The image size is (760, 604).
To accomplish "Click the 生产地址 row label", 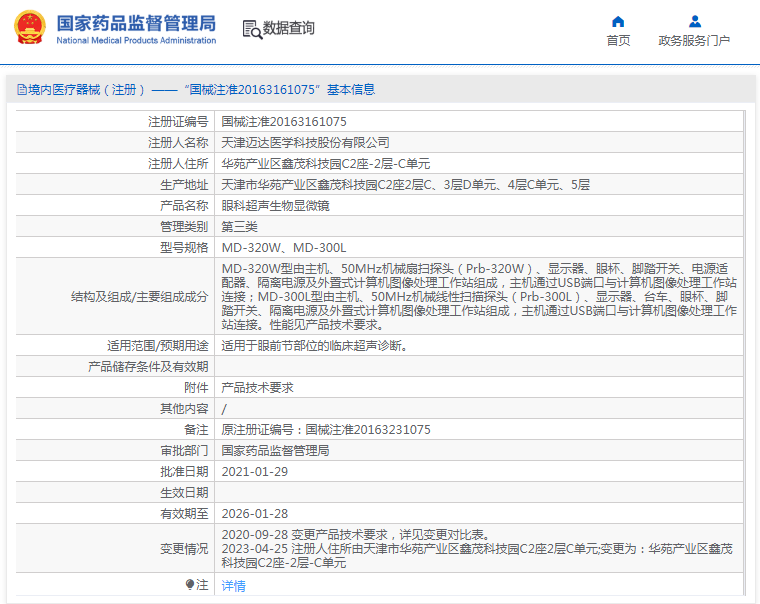I will point(184,185).
